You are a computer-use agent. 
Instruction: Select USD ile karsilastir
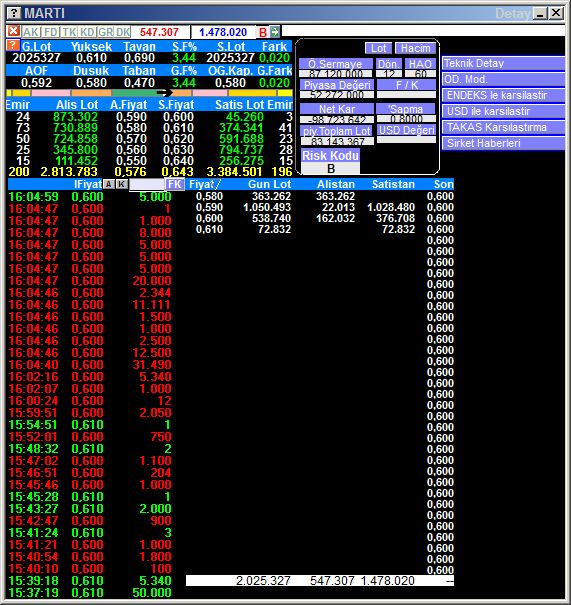click(503, 112)
